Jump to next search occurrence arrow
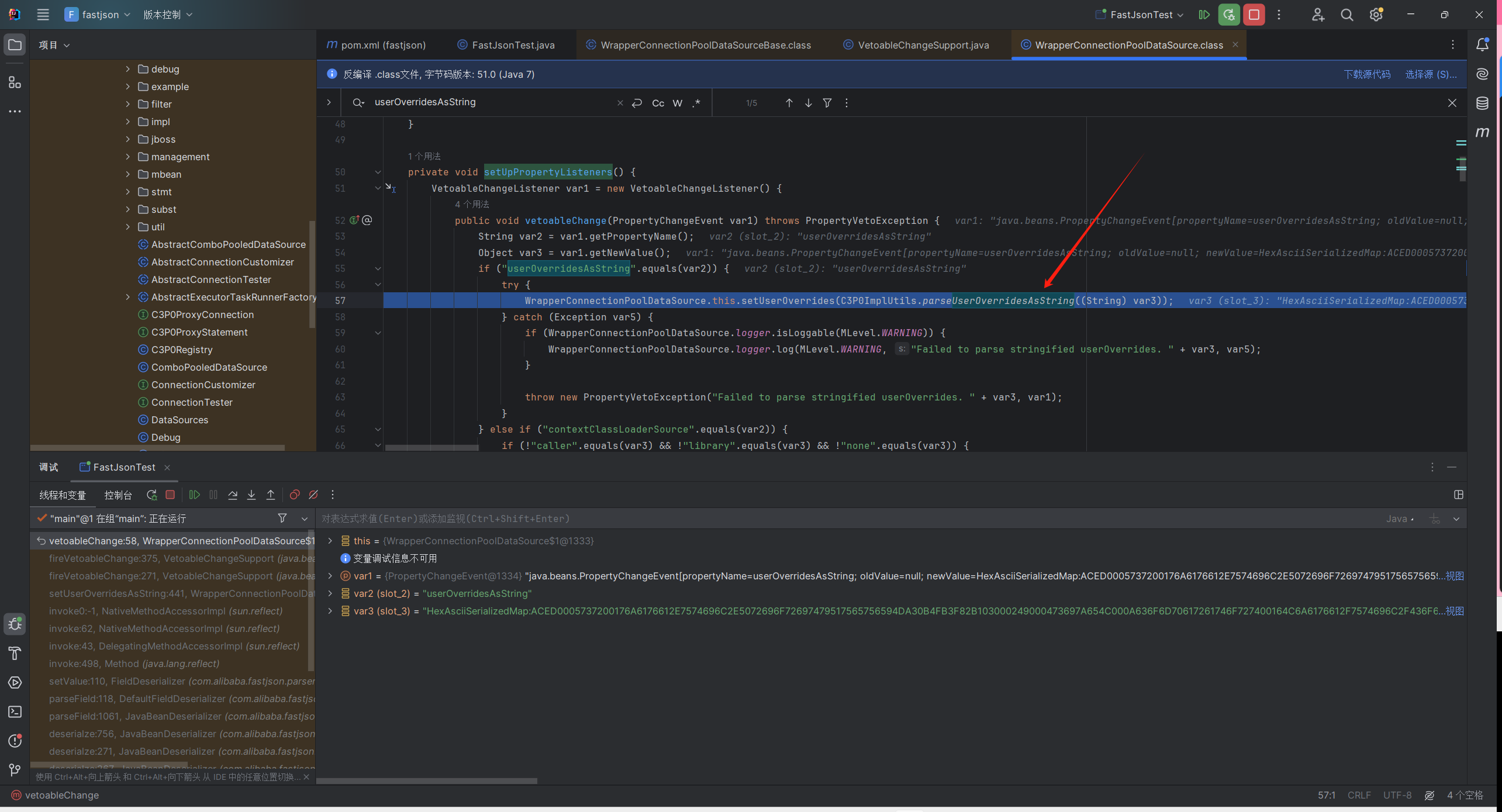Viewport: 1502px width, 812px height. click(x=809, y=103)
